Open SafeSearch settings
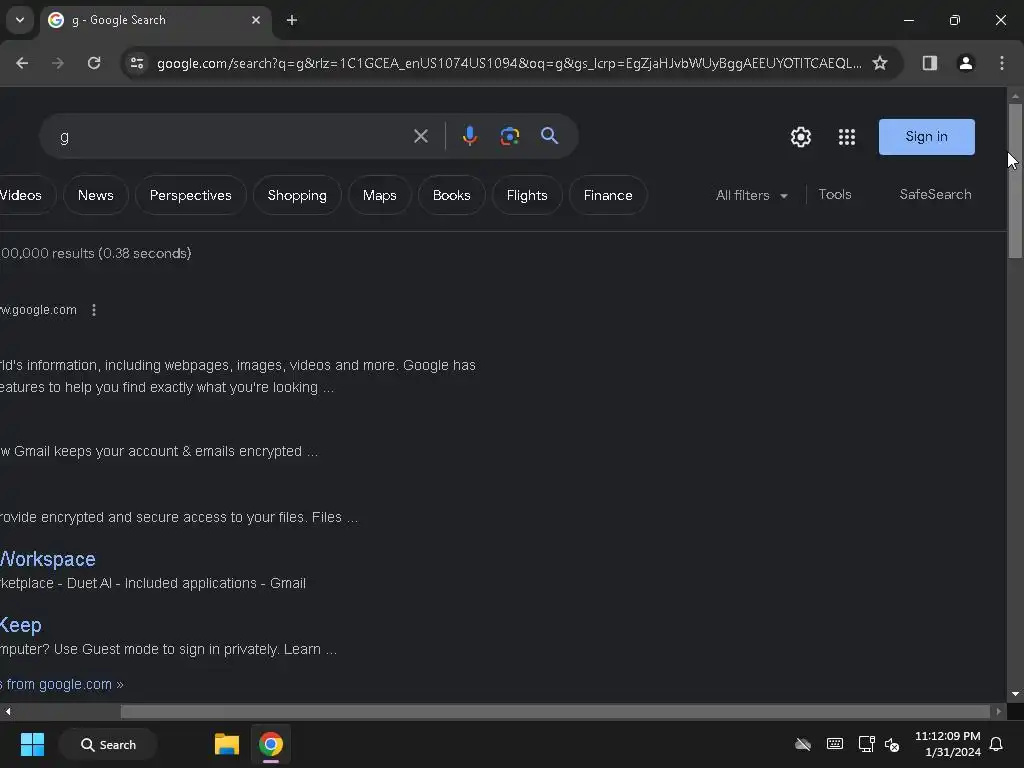 [x=935, y=195]
